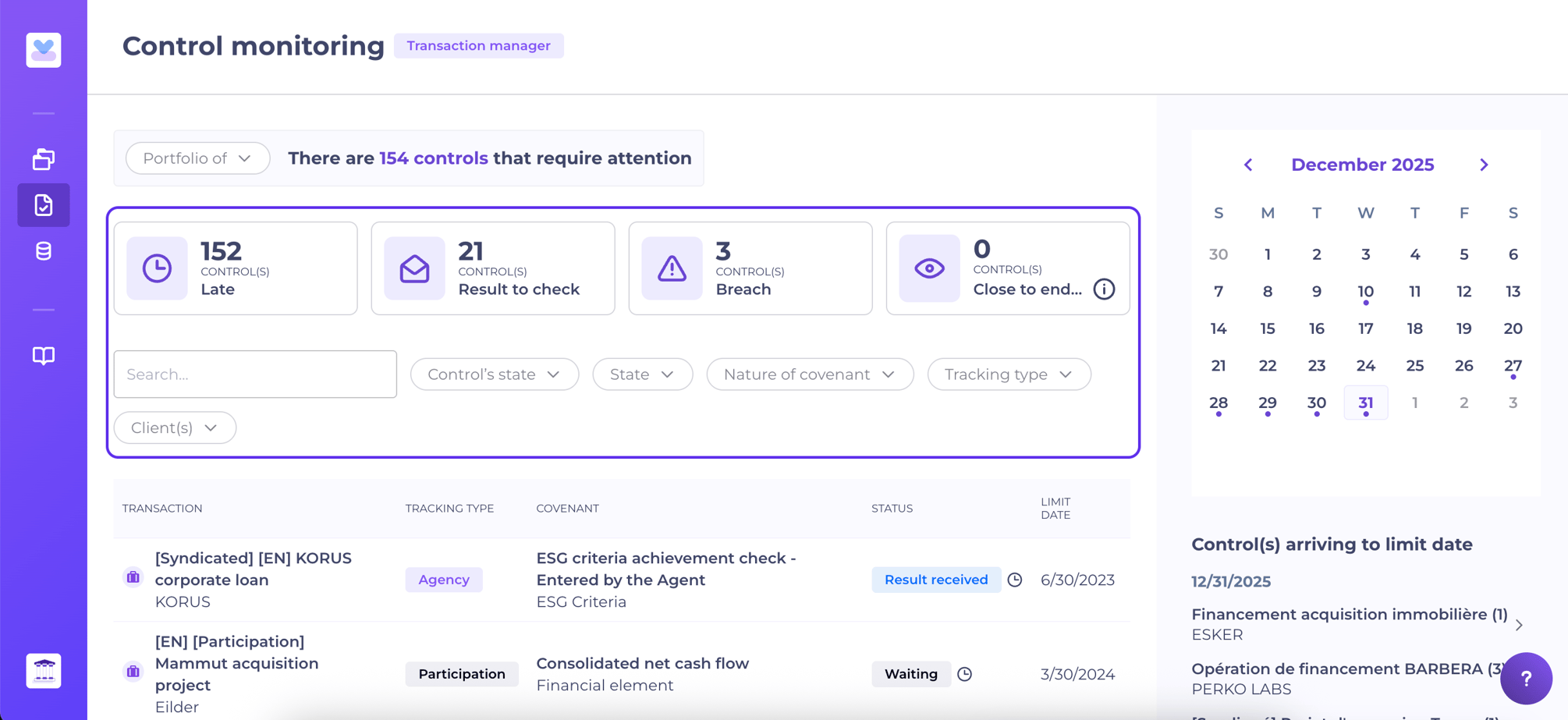
Task: Open the help question mark button
Action: click(x=1526, y=679)
